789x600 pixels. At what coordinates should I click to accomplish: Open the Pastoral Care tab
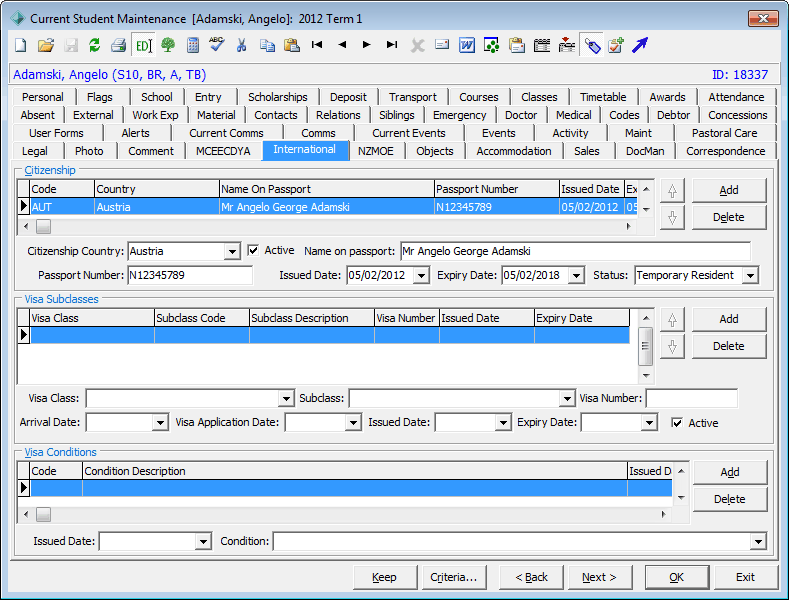[724, 133]
